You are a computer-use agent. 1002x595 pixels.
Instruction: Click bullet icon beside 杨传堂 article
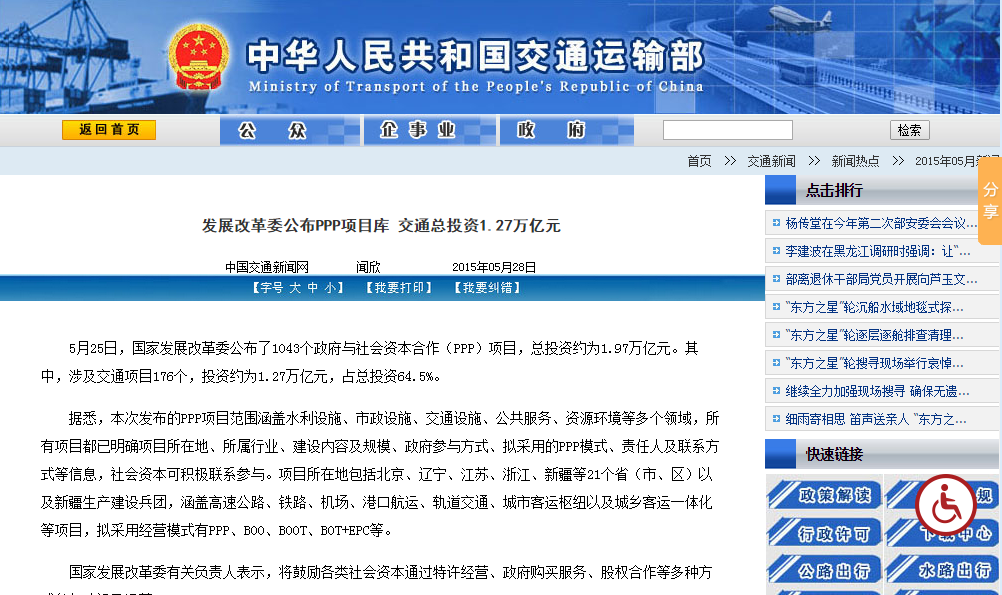776,222
